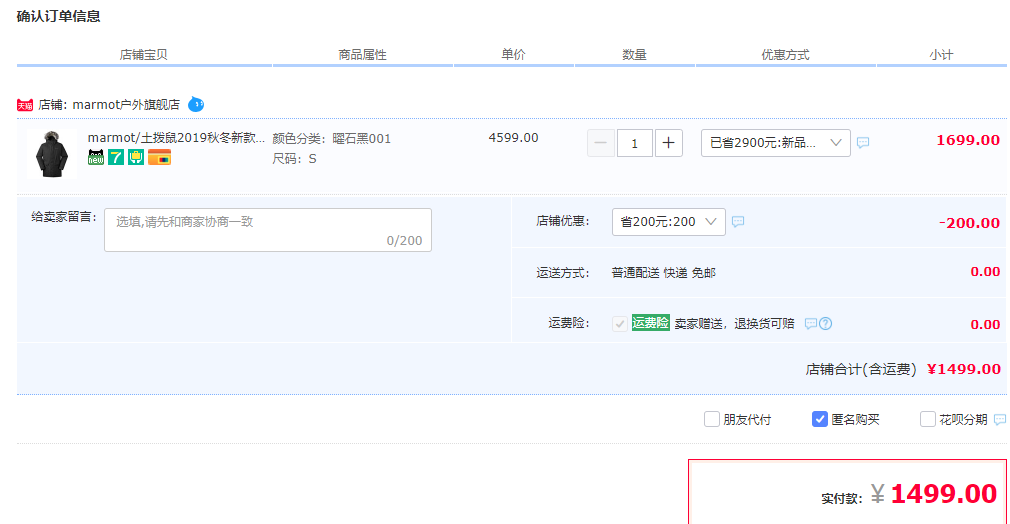1010x524 pixels.
Task: Click the 颜色分类: 曜石黑001 attribute text
Action: pos(331,139)
